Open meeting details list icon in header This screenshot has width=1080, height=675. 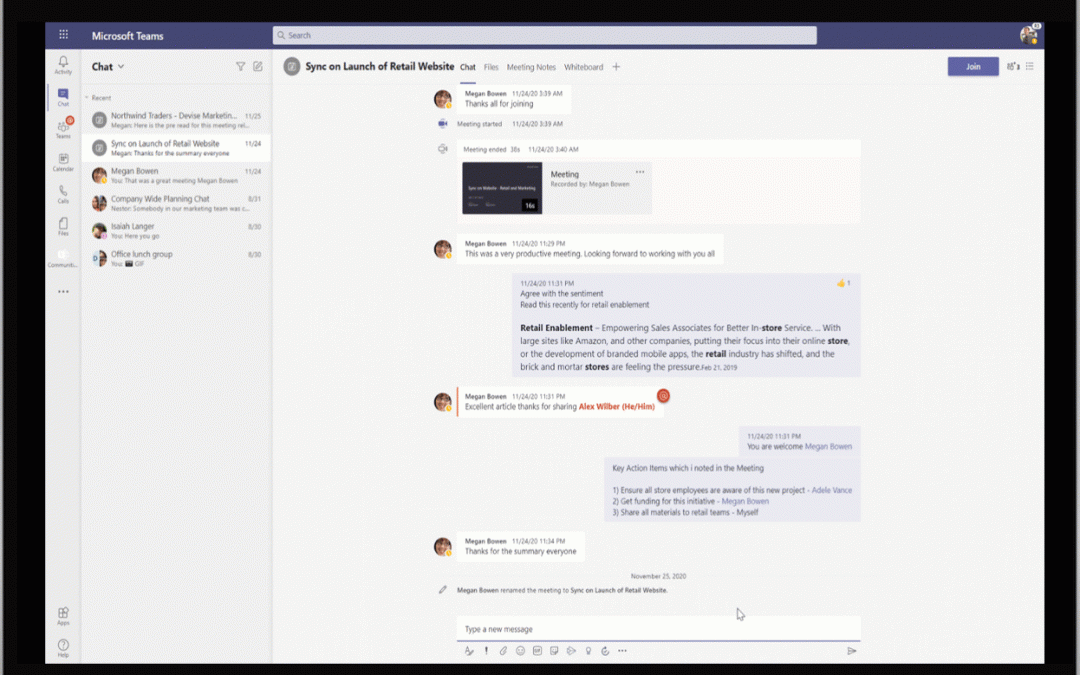[1030, 66]
